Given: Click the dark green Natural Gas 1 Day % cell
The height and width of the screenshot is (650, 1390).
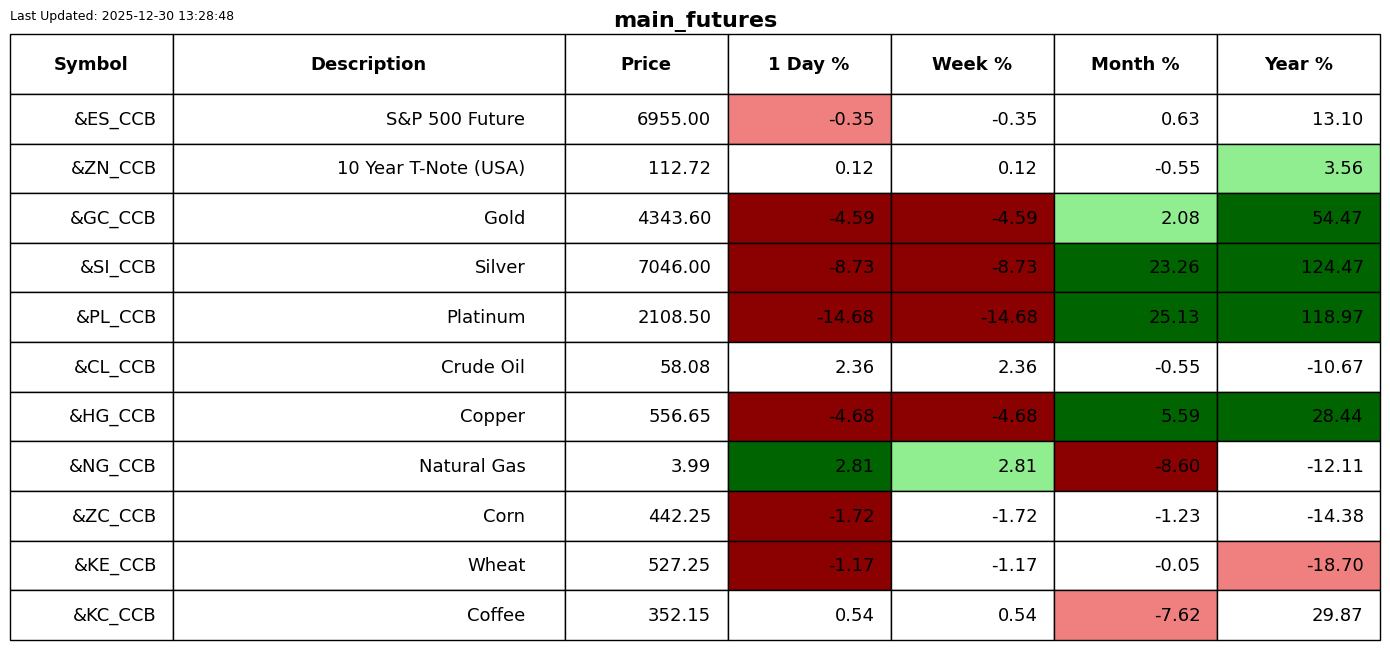Looking at the screenshot, I should [809, 466].
